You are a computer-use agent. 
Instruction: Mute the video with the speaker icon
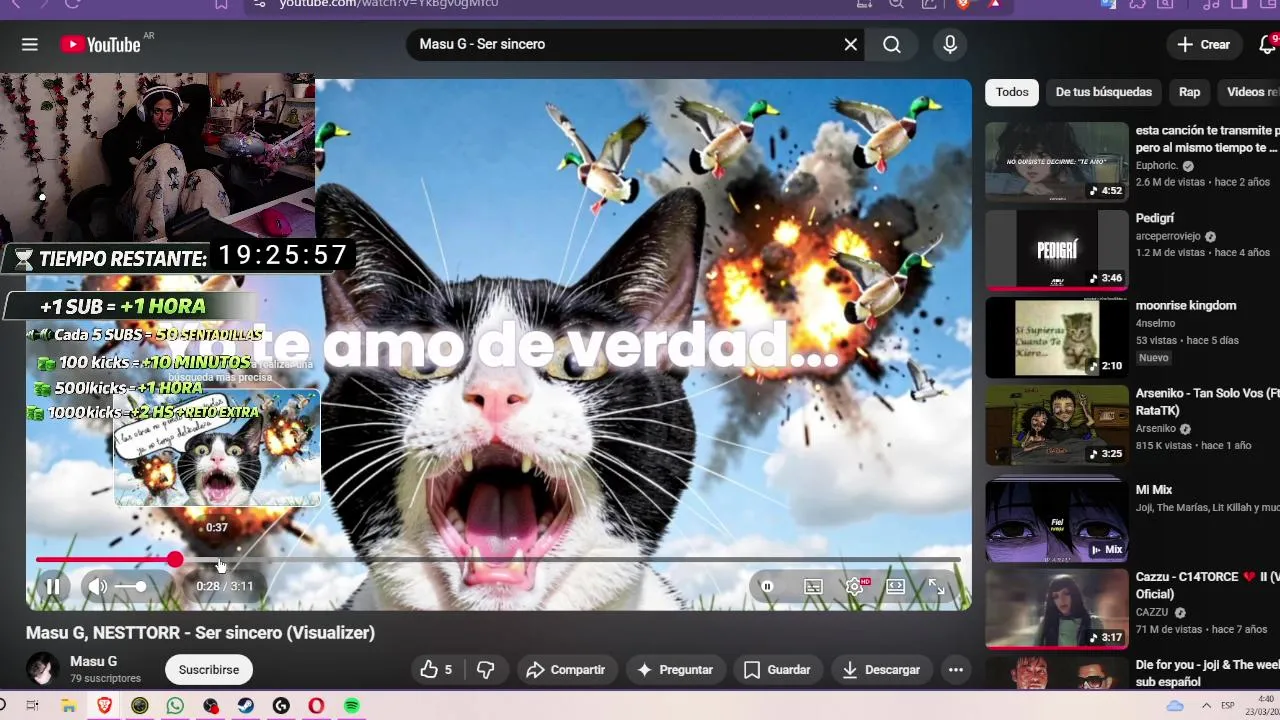coord(97,587)
